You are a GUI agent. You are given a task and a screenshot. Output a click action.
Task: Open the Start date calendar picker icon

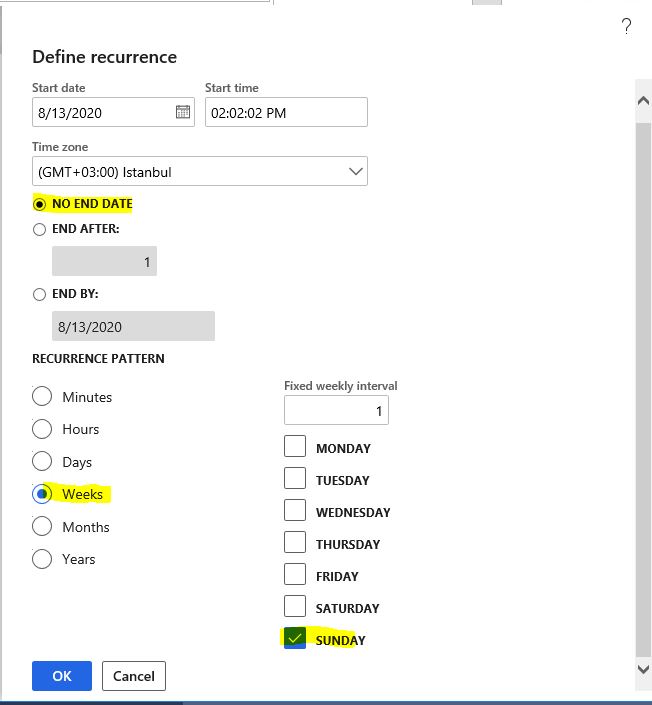183,112
